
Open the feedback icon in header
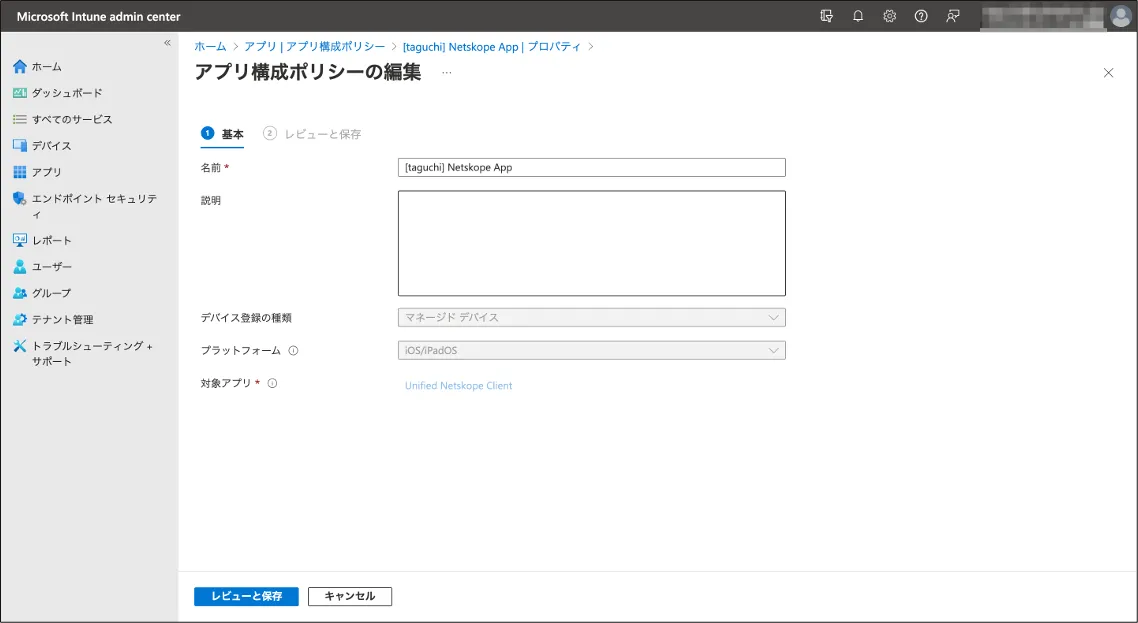pos(953,16)
